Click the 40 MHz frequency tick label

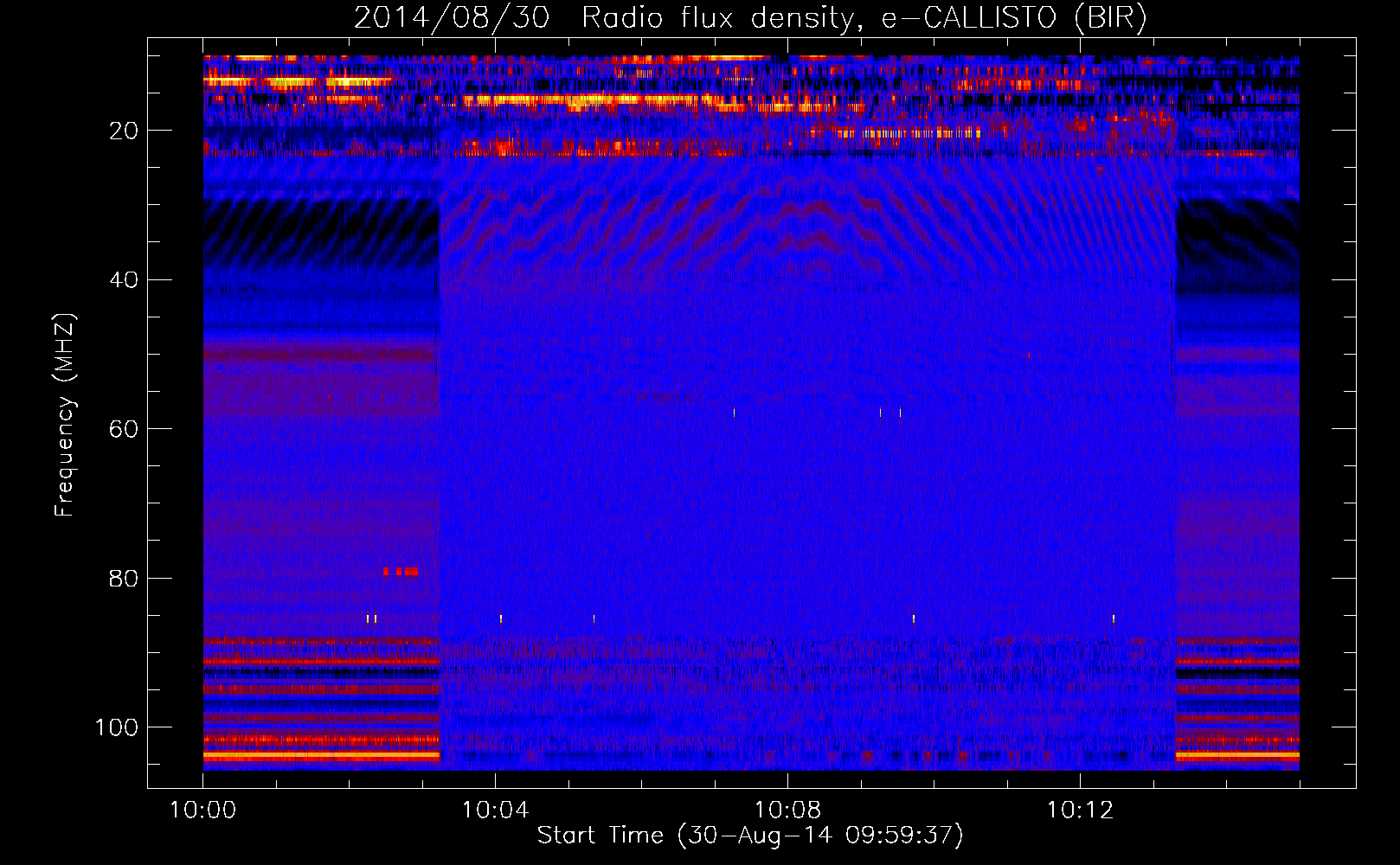tap(125, 280)
